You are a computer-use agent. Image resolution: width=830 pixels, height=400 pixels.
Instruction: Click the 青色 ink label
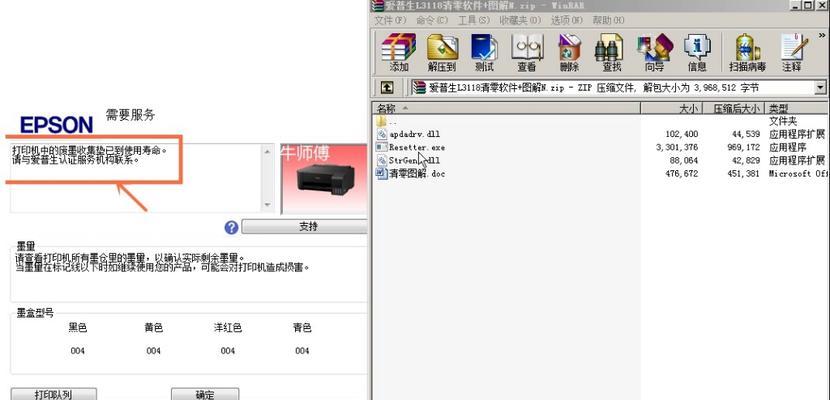coord(302,328)
